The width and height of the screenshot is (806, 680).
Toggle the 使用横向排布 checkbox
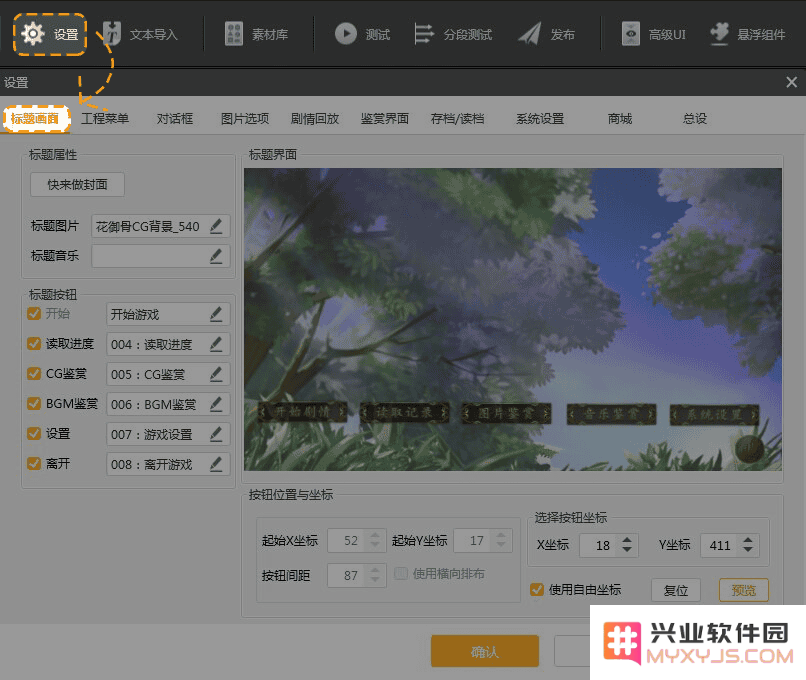click(x=401, y=574)
